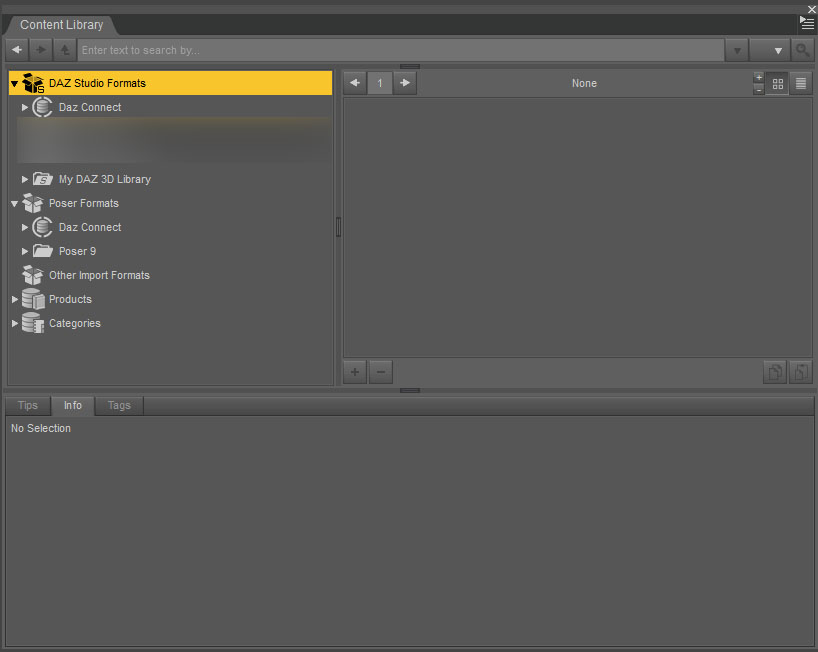Increase thumbnail size with small plus
Viewport: 818px width, 652px height.
759,78
